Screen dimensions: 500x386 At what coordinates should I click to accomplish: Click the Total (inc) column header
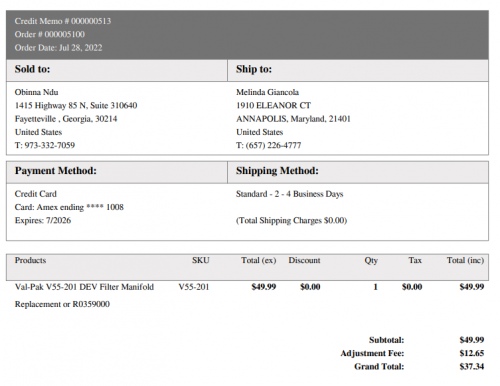tap(465, 260)
